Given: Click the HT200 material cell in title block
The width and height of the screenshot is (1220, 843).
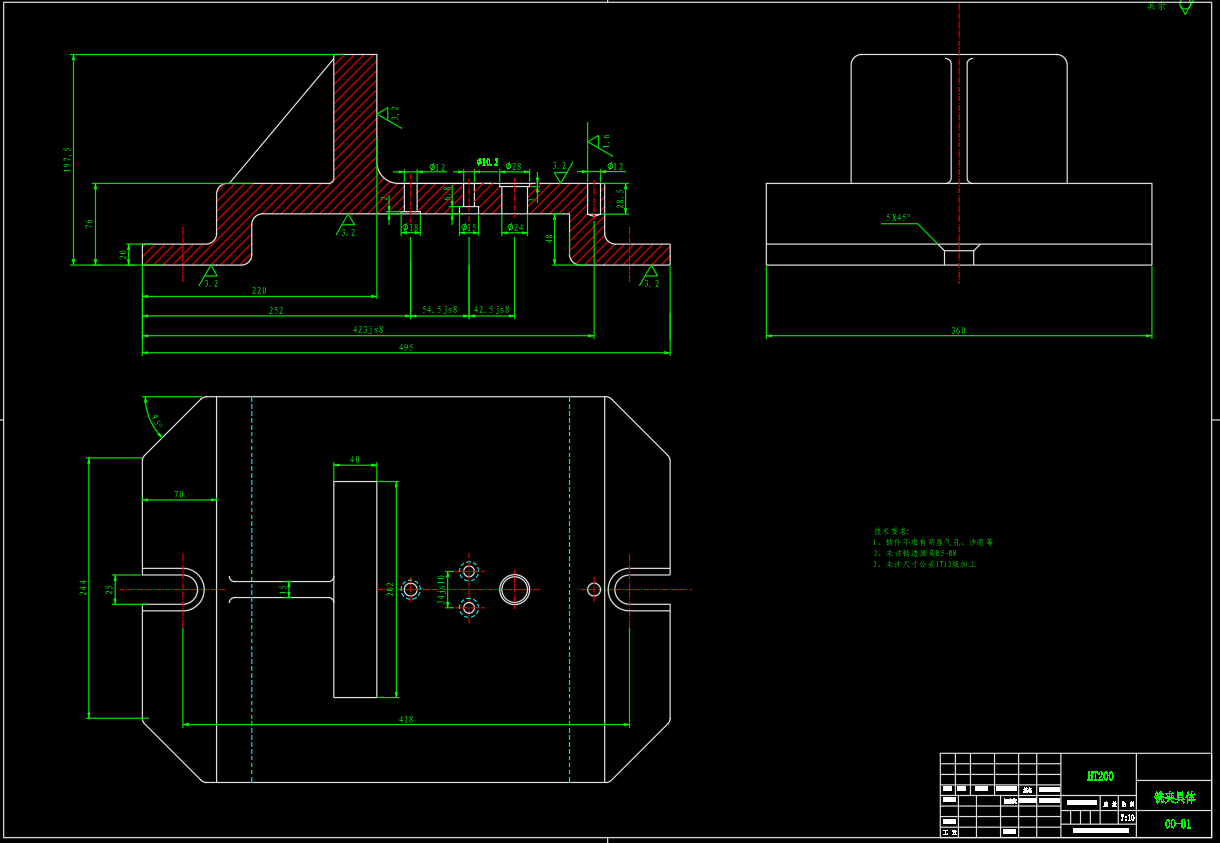Looking at the screenshot, I should (x=1099, y=776).
